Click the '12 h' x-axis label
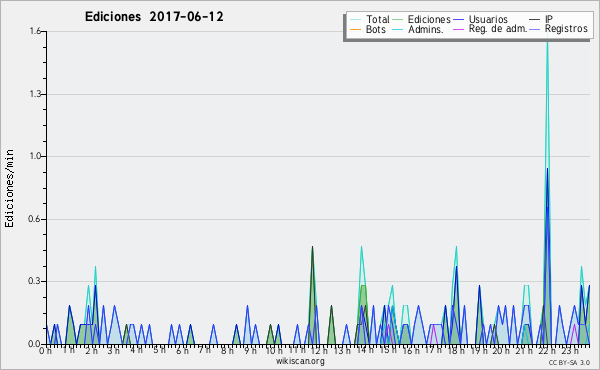The image size is (600, 370). (x=318, y=351)
